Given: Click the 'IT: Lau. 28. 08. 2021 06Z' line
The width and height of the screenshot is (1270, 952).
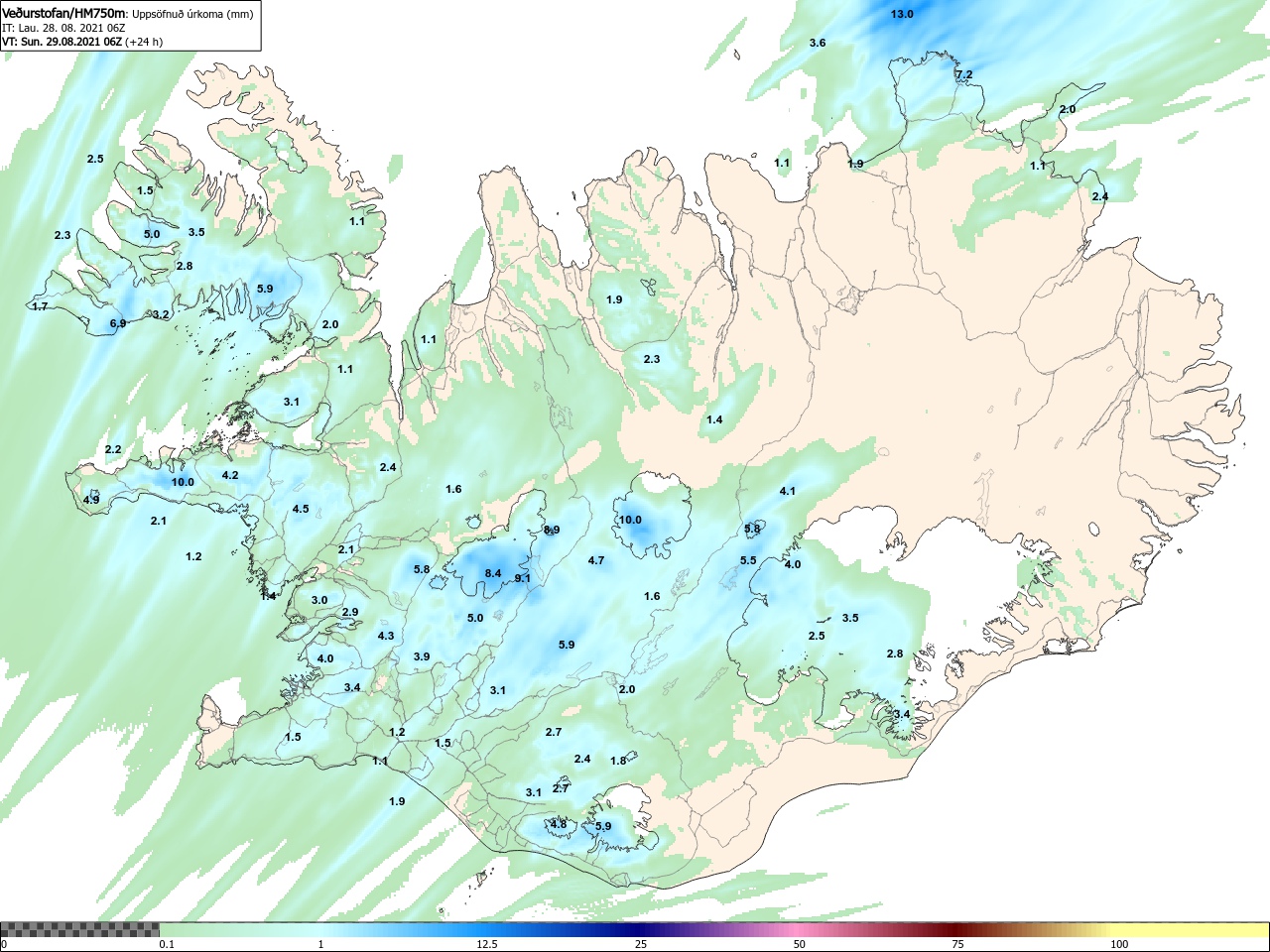Looking at the screenshot, I should click(63, 28).
